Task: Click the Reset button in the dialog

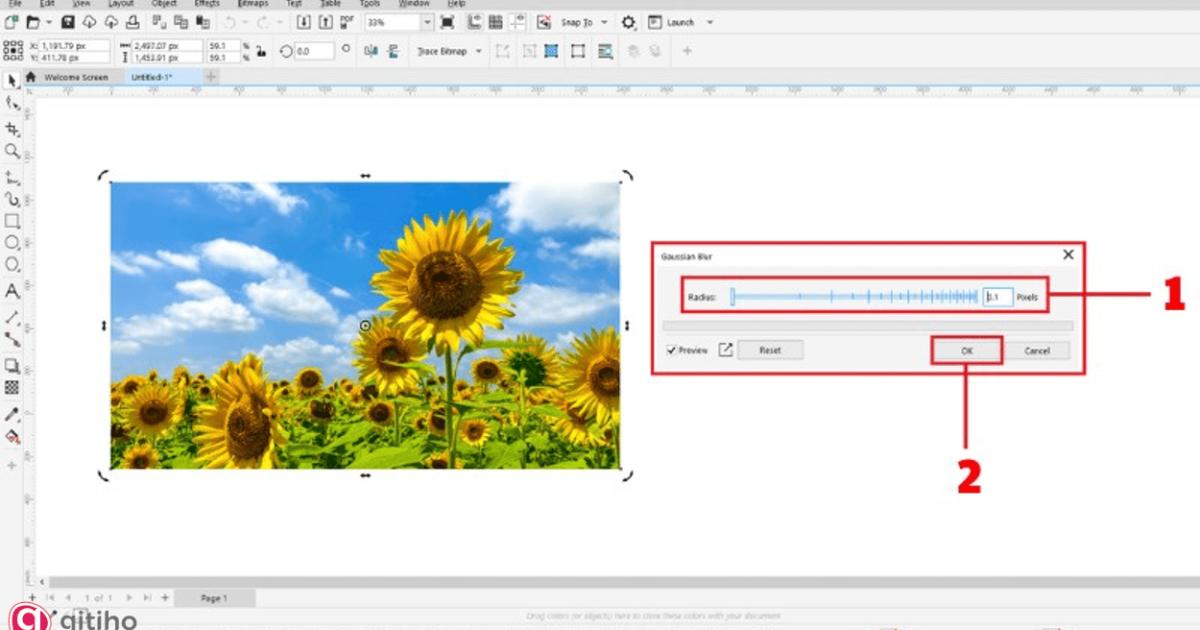Action: (x=770, y=350)
